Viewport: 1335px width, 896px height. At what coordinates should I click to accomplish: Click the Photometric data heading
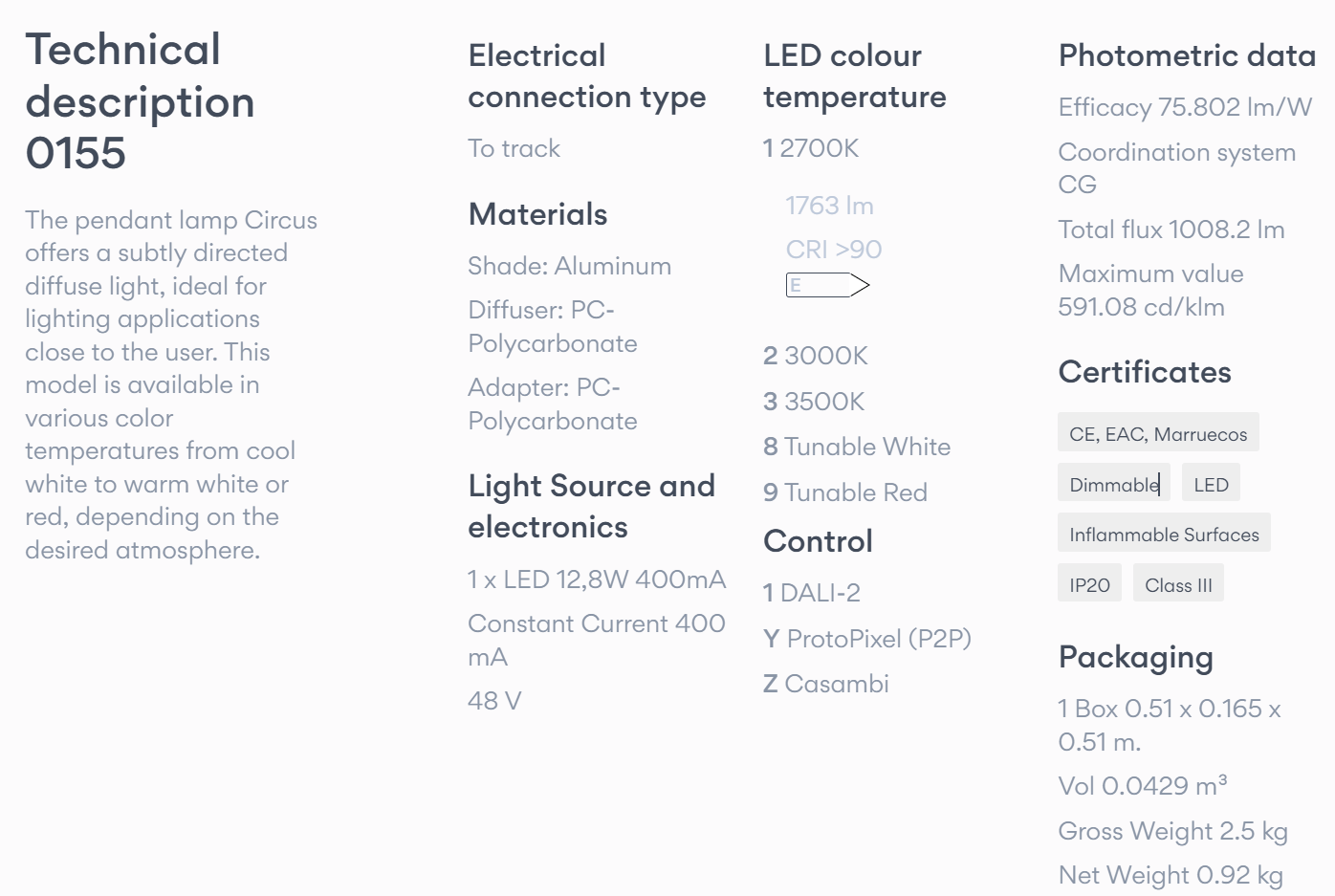[x=1187, y=55]
